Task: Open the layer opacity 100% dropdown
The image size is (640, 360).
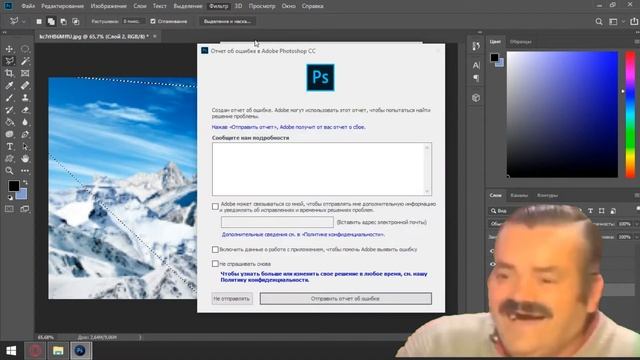Action: [x=636, y=224]
